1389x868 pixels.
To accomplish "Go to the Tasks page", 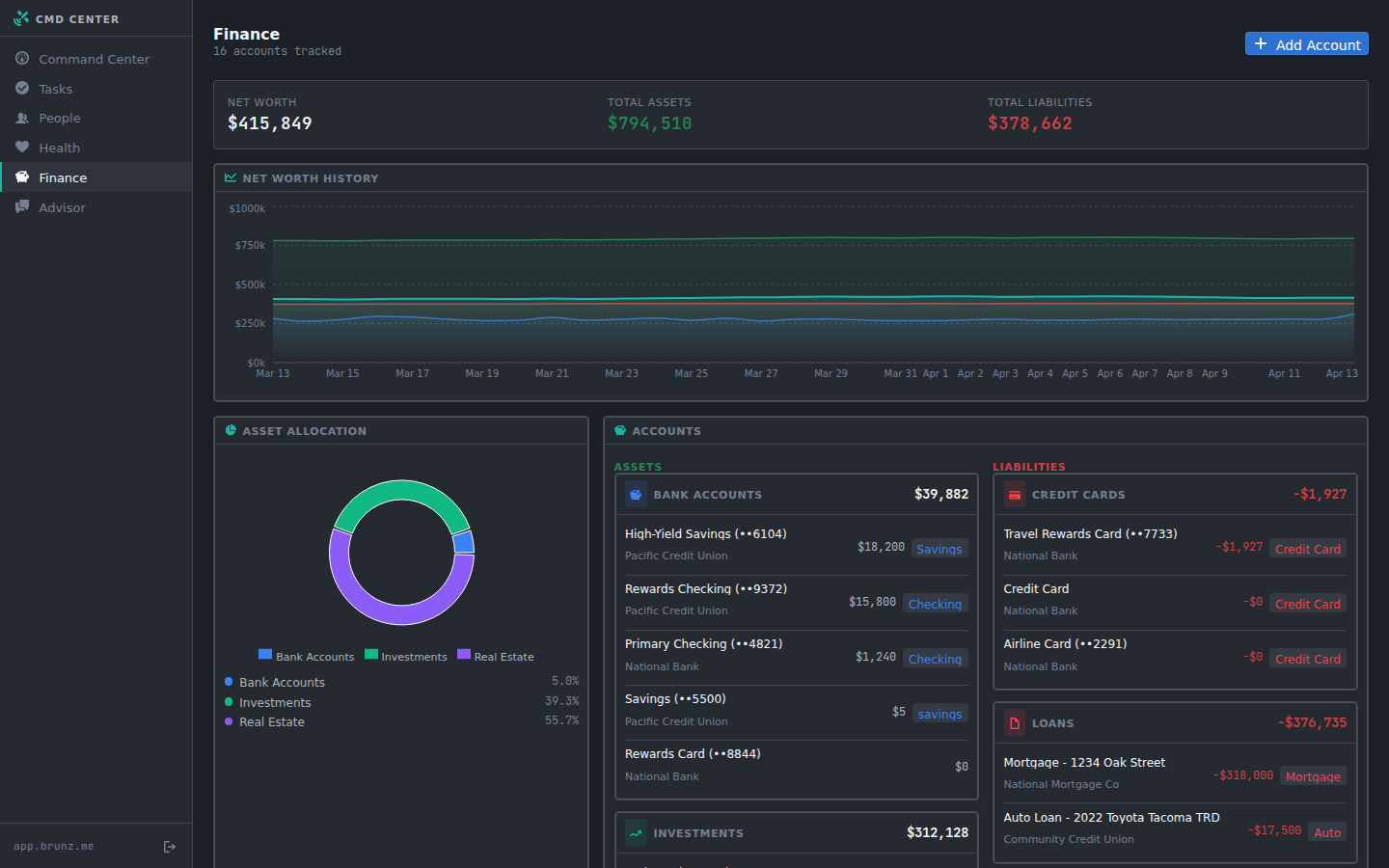I will [96, 89].
